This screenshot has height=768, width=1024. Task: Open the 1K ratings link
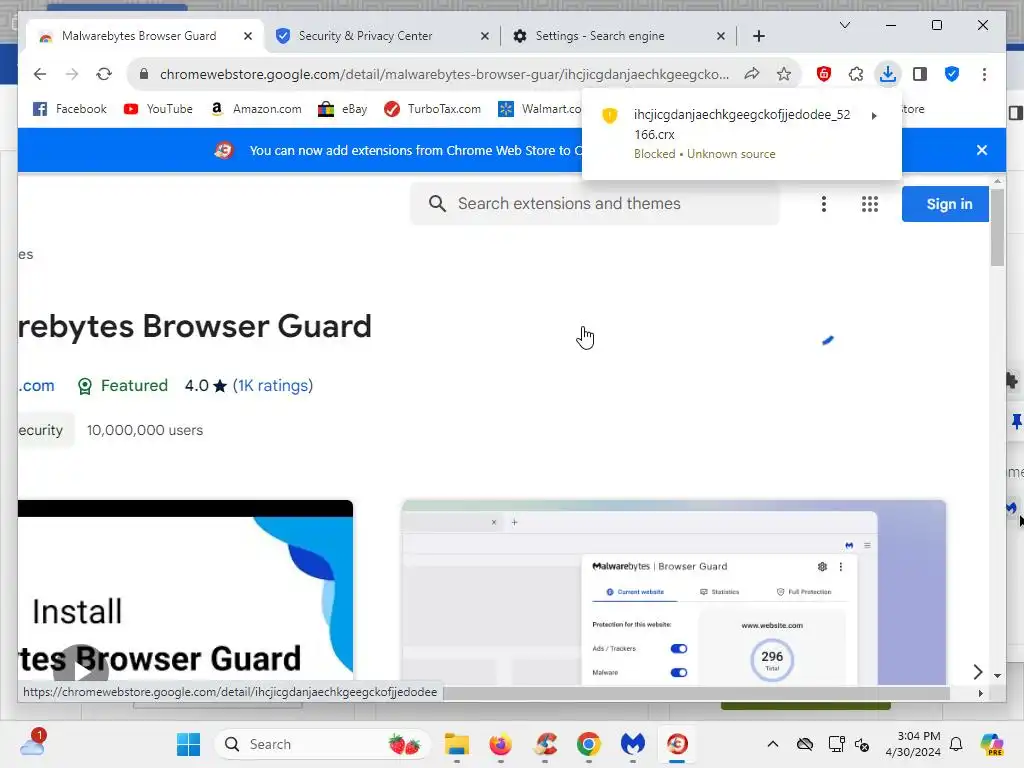273,386
